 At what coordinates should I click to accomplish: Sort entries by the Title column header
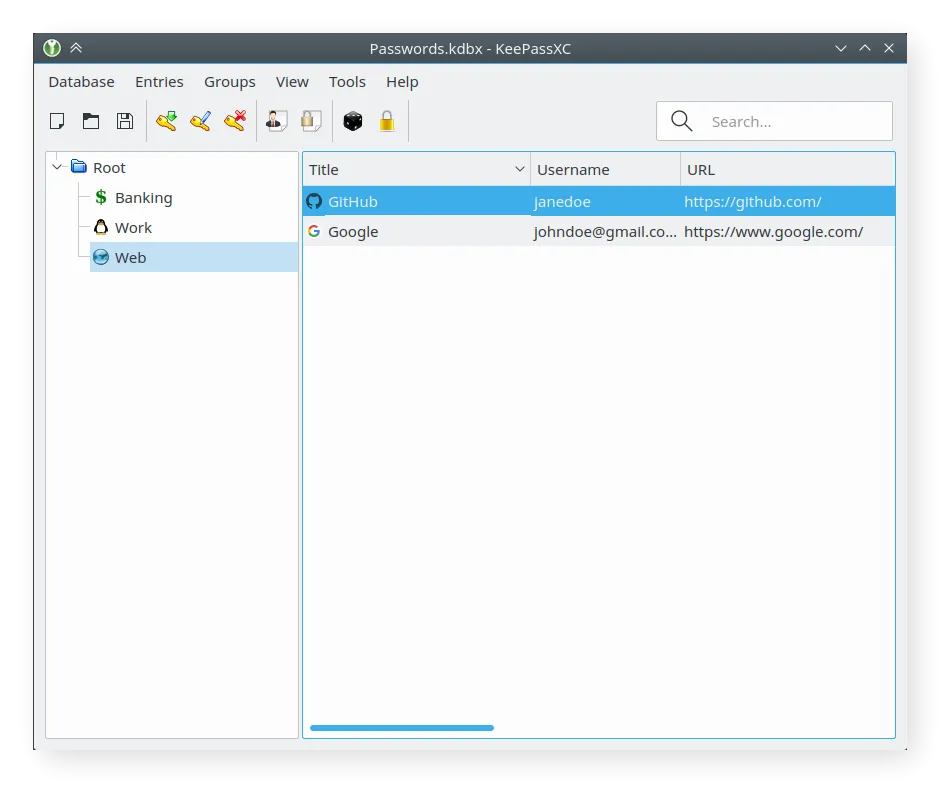pyautogui.click(x=416, y=169)
